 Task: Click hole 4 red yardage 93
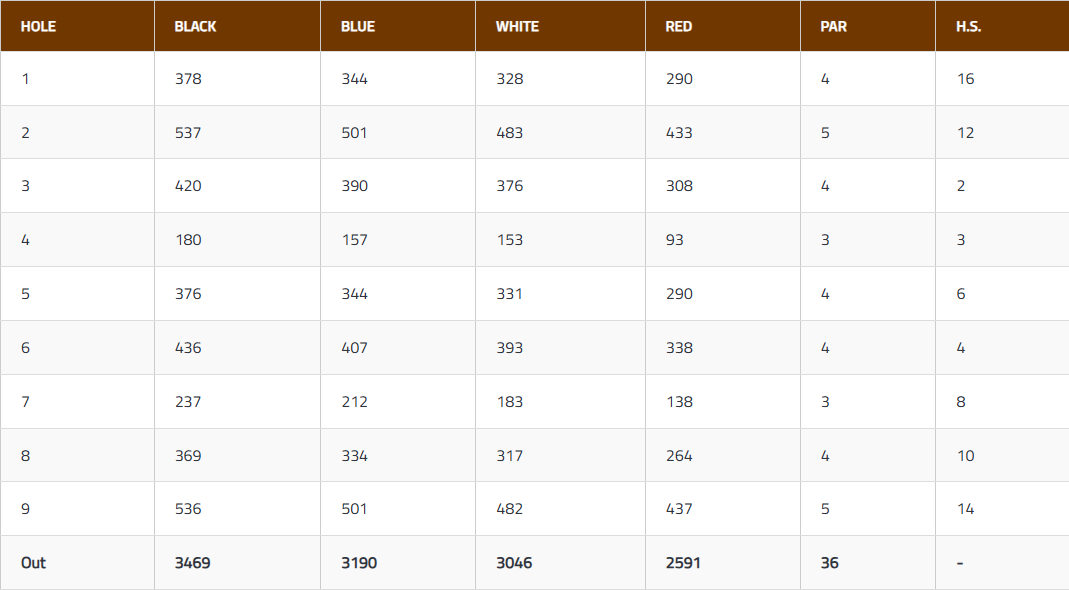[675, 240]
